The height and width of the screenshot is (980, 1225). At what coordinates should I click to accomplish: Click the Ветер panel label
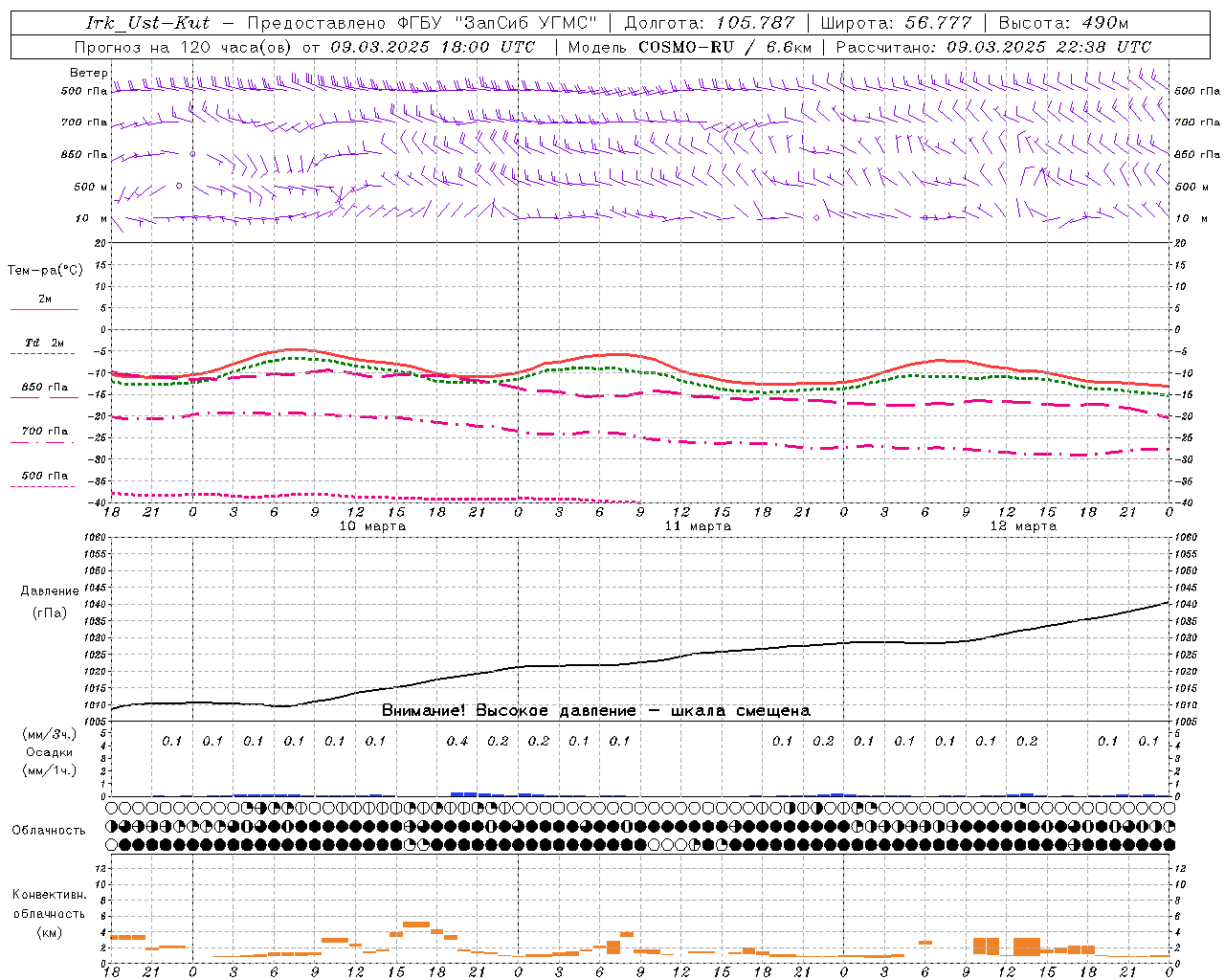88,72
